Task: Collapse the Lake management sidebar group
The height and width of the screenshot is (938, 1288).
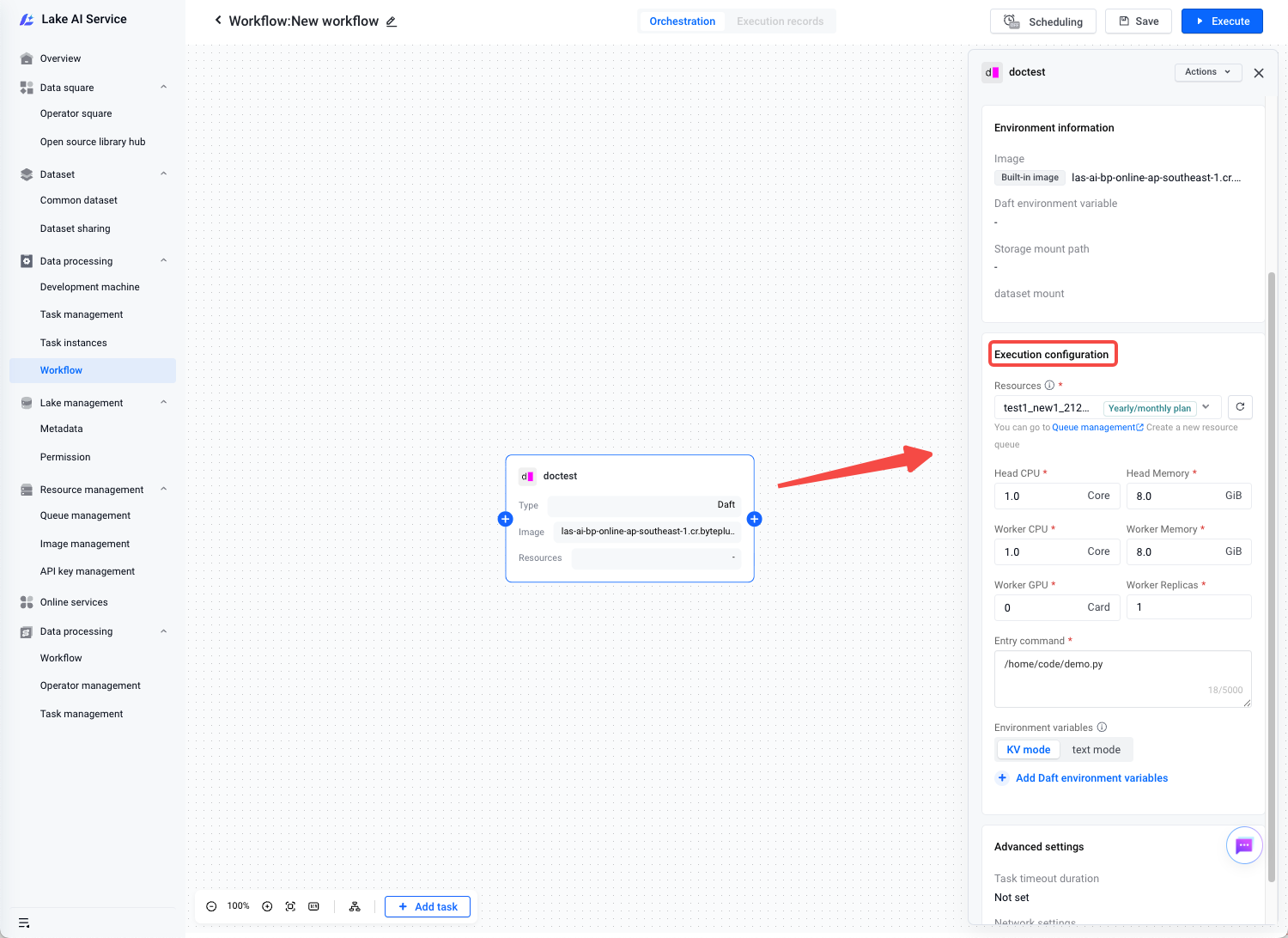Action: tap(163, 403)
